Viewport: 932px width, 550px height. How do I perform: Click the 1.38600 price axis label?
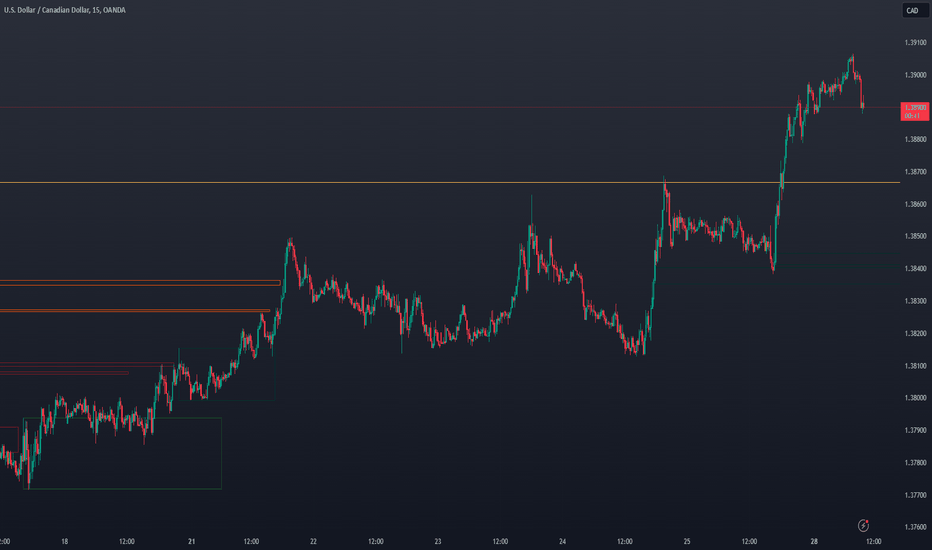click(915, 204)
